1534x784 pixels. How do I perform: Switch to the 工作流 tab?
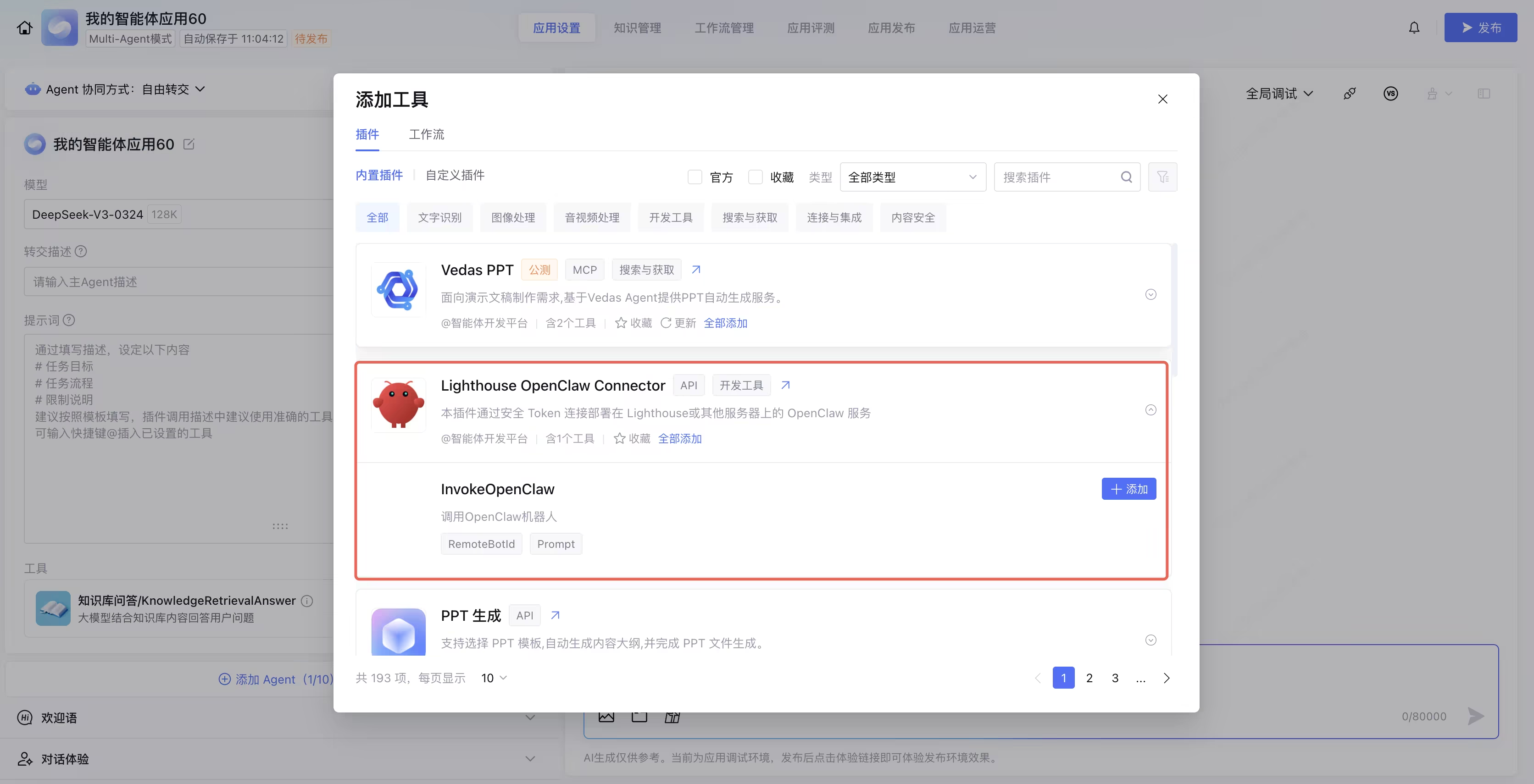point(426,134)
